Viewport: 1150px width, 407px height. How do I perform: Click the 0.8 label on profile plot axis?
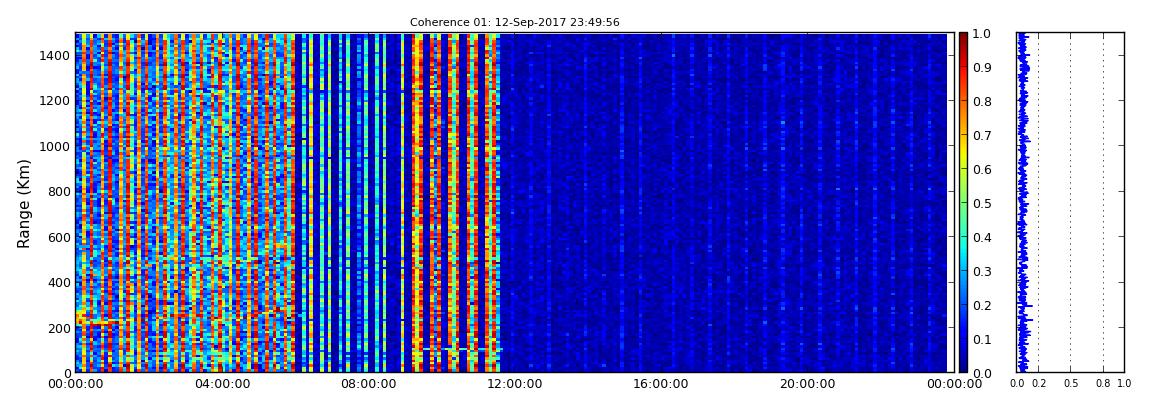(x=1103, y=384)
